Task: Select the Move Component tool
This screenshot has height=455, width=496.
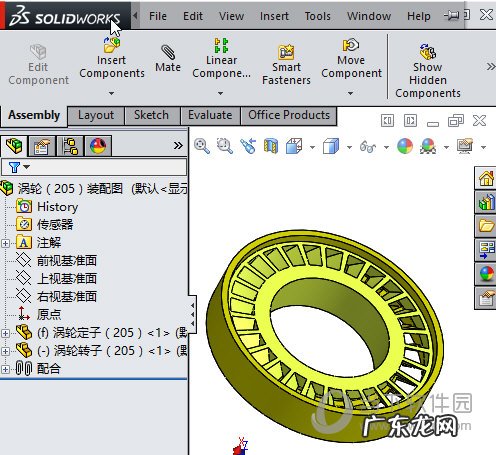Action: (x=351, y=59)
